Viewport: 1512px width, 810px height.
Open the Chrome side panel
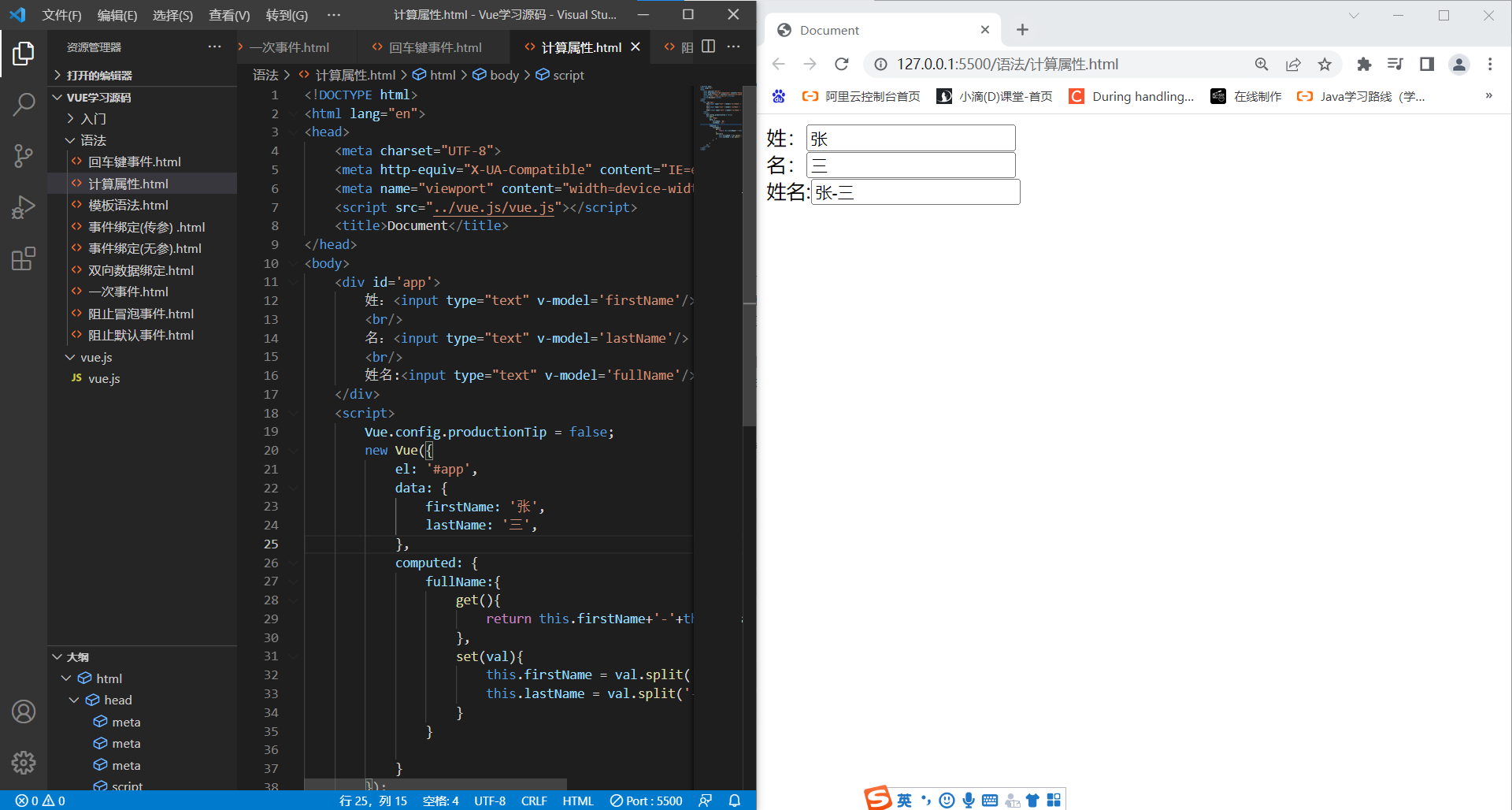(1427, 64)
